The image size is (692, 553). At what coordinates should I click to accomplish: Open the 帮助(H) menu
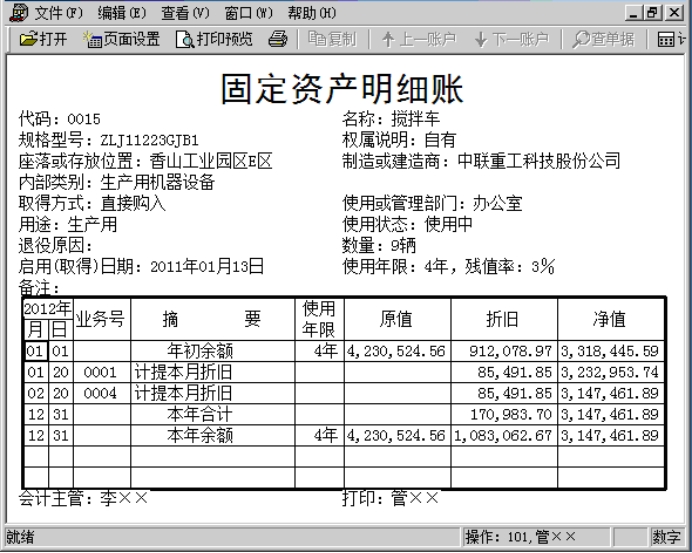pyautogui.click(x=312, y=13)
